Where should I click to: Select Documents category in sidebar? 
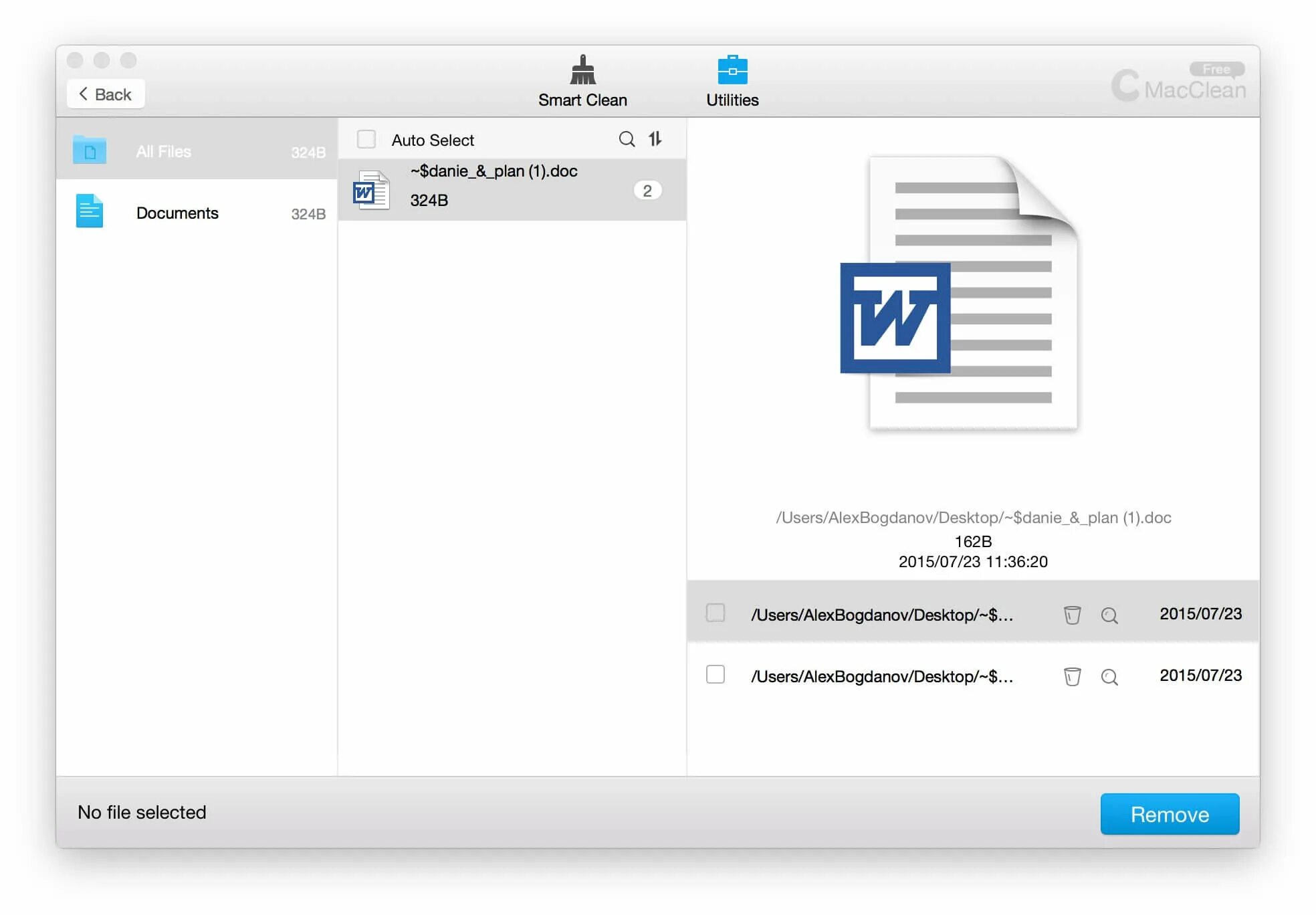pyautogui.click(x=197, y=213)
